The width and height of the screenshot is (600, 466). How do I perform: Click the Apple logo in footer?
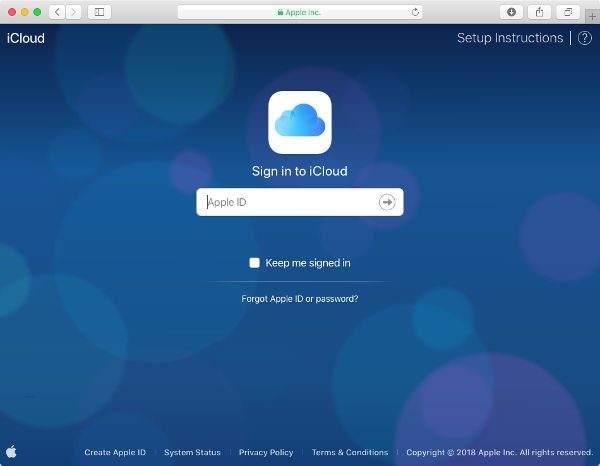11,451
